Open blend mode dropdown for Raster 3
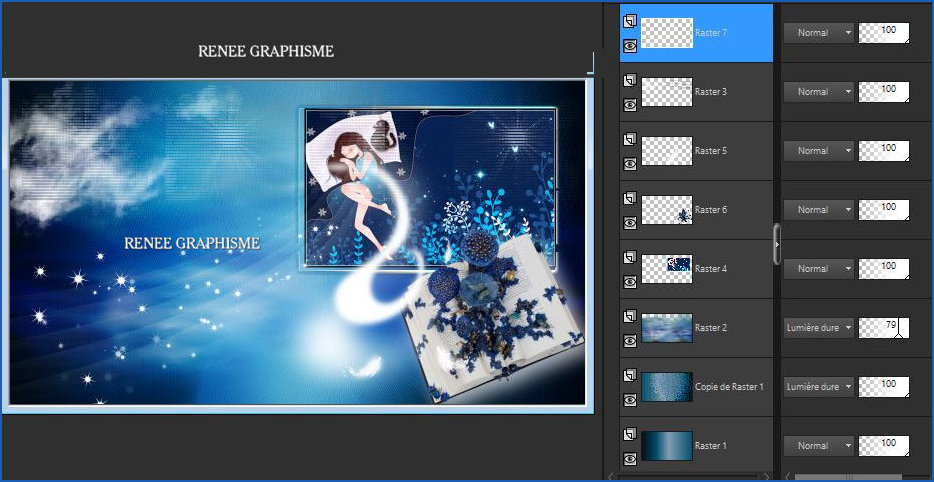The height and width of the screenshot is (482, 934). pyautogui.click(x=818, y=92)
